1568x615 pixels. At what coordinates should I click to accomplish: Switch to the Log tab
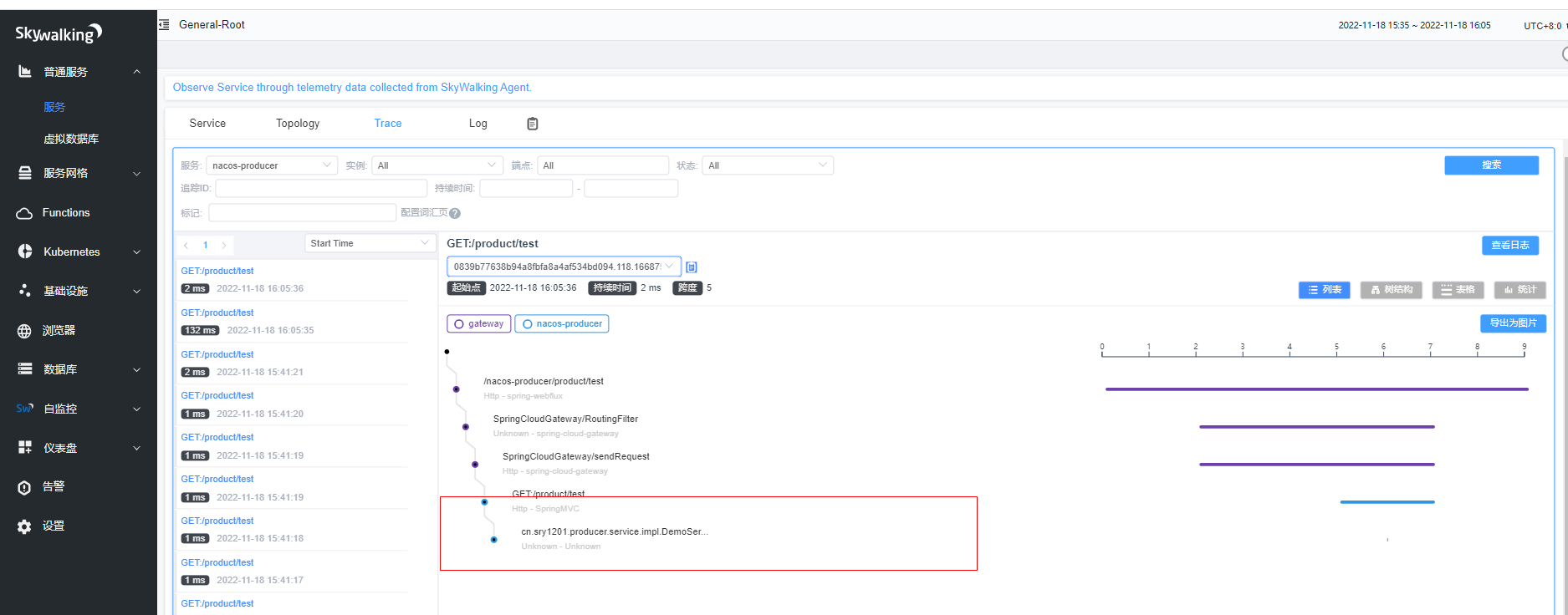coord(478,123)
